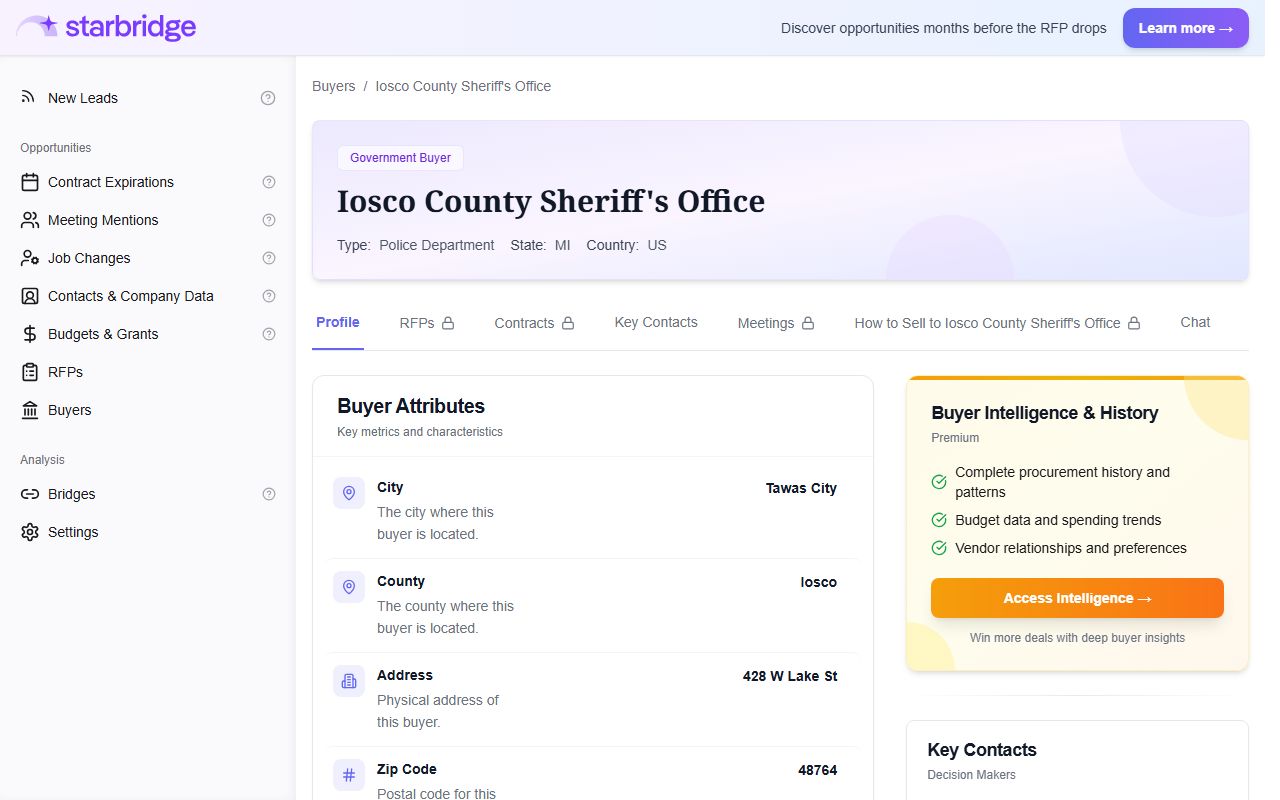This screenshot has height=800, width=1280.
Task: Click the Starbridge logo icon
Action: pos(38,27)
